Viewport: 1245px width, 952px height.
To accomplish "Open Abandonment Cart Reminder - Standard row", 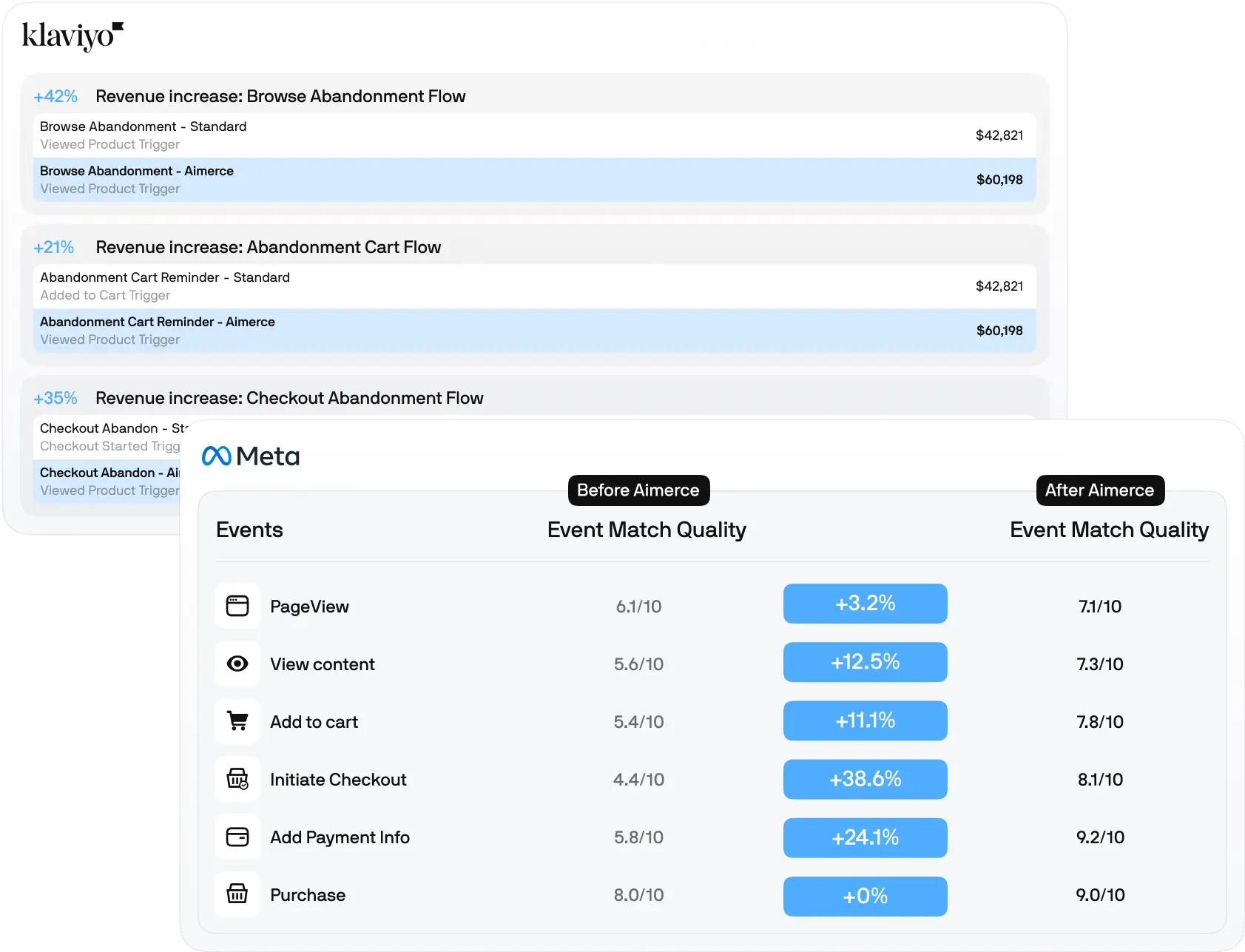I will click(x=535, y=286).
